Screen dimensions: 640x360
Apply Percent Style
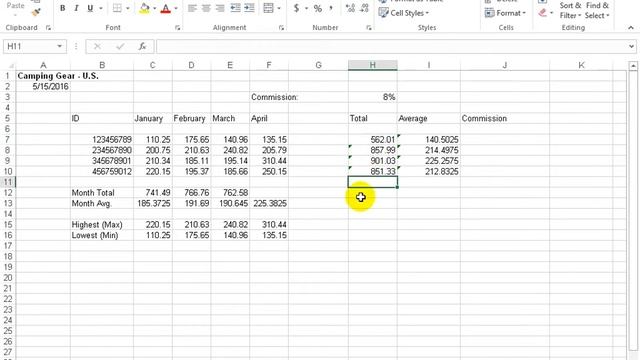click(318, 8)
